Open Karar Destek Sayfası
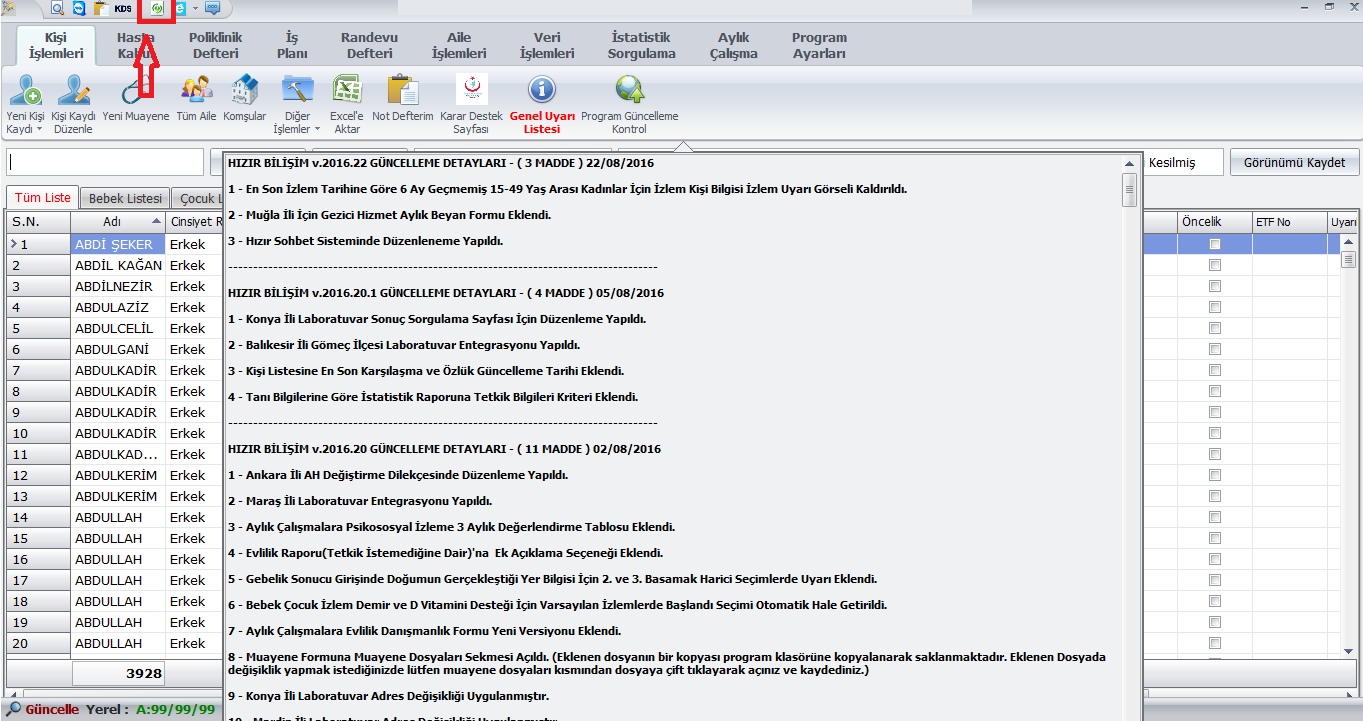1363x721 pixels. [x=471, y=92]
